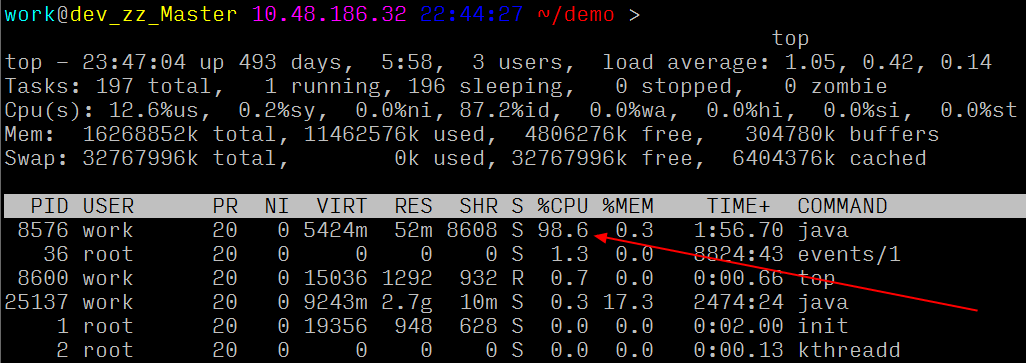Click the NI column header

click(277, 207)
